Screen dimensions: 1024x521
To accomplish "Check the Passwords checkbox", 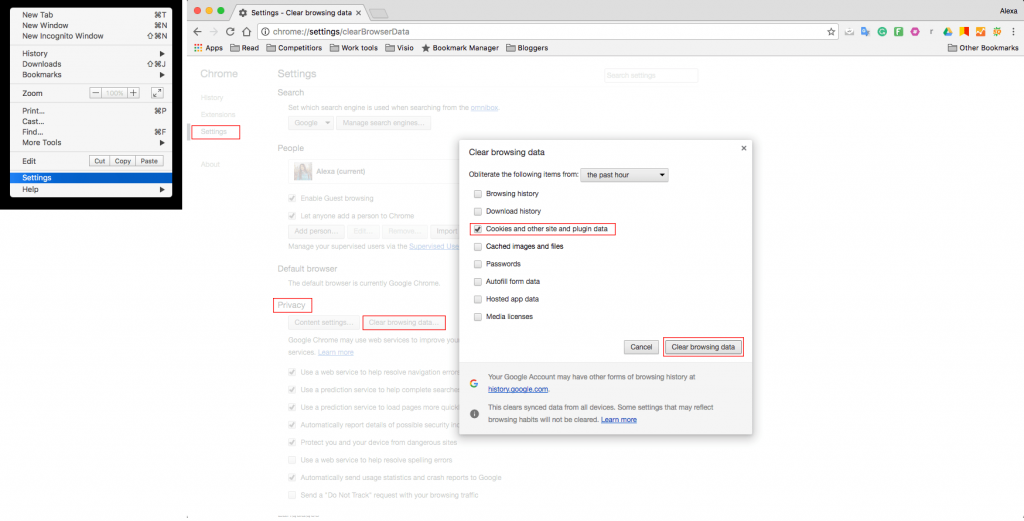I will 478,264.
